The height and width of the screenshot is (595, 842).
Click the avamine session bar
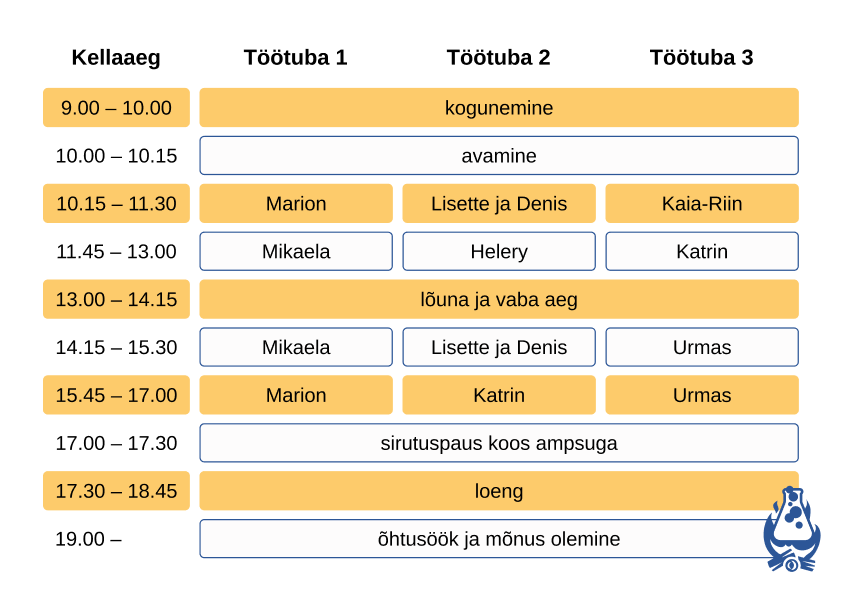tap(498, 156)
